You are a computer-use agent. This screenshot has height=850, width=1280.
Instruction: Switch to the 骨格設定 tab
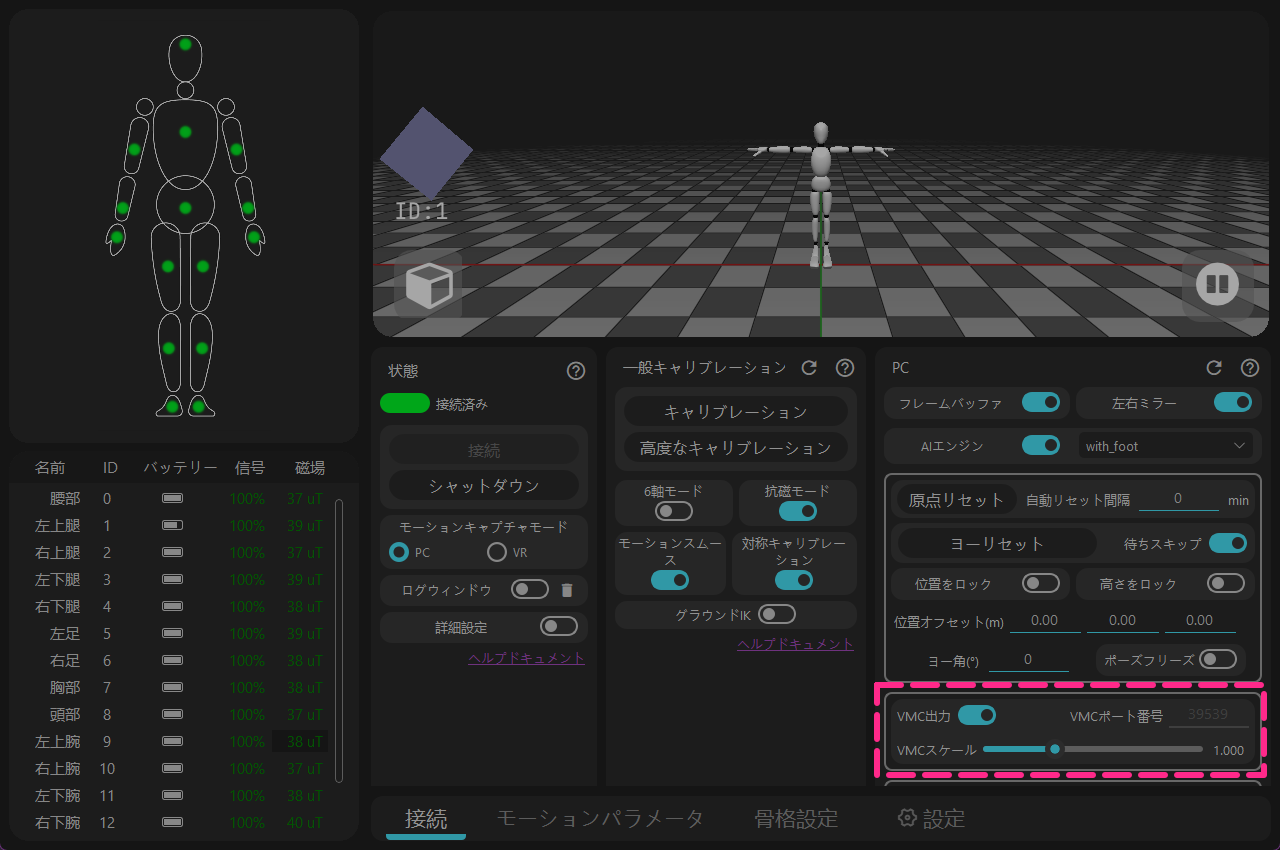(x=796, y=818)
